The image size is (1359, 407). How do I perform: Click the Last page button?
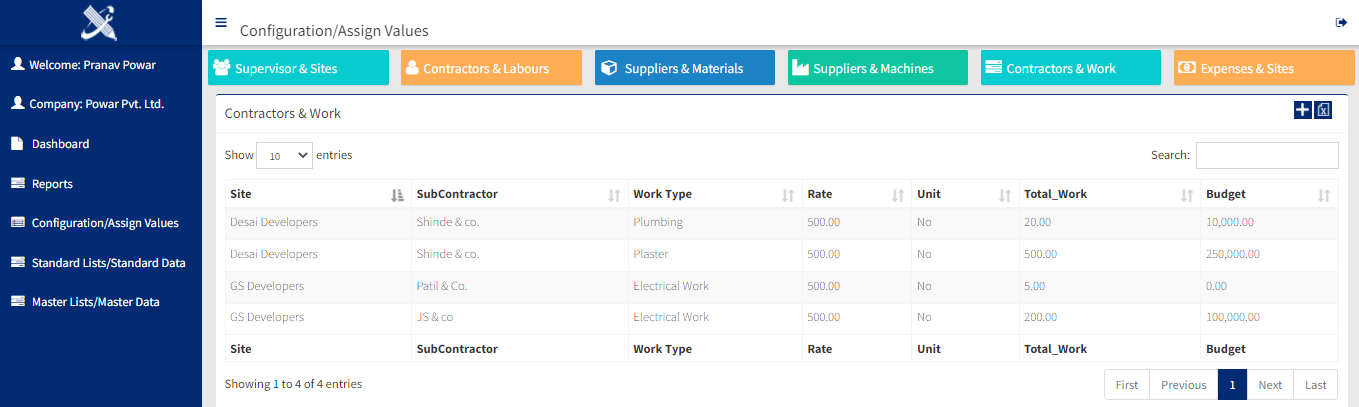coord(1315,385)
